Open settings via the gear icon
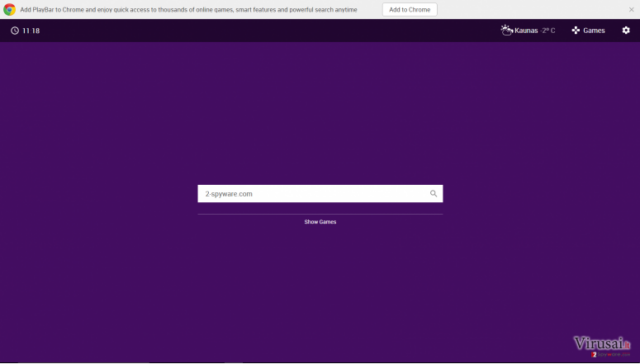Screen dimensions: 640x364 pos(626,30)
